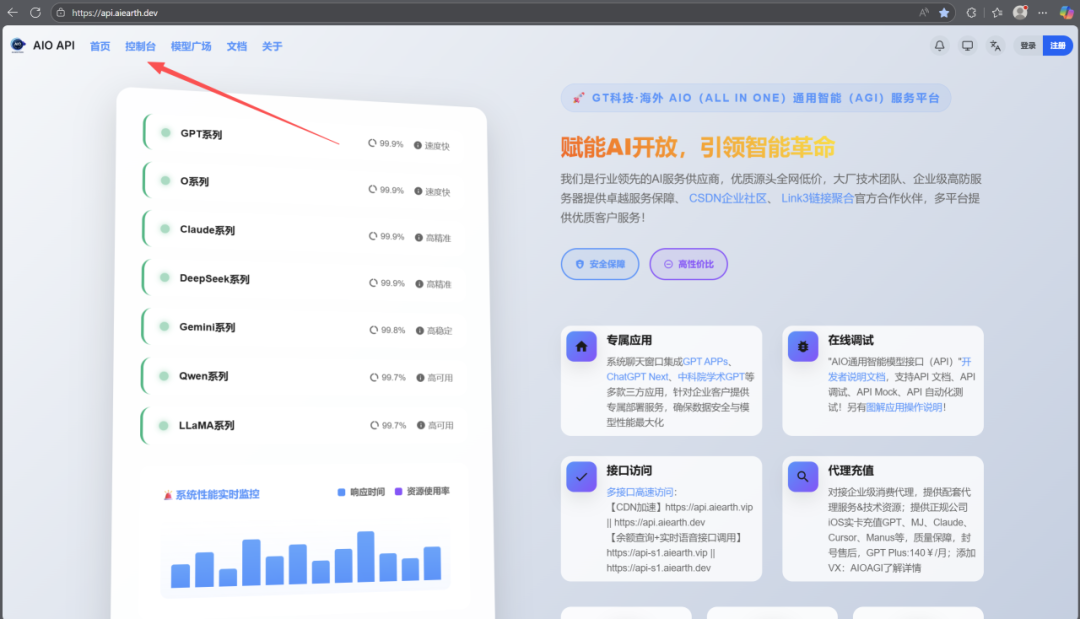Open the 图解应用操作说明 link

pyautogui.click(x=904, y=407)
